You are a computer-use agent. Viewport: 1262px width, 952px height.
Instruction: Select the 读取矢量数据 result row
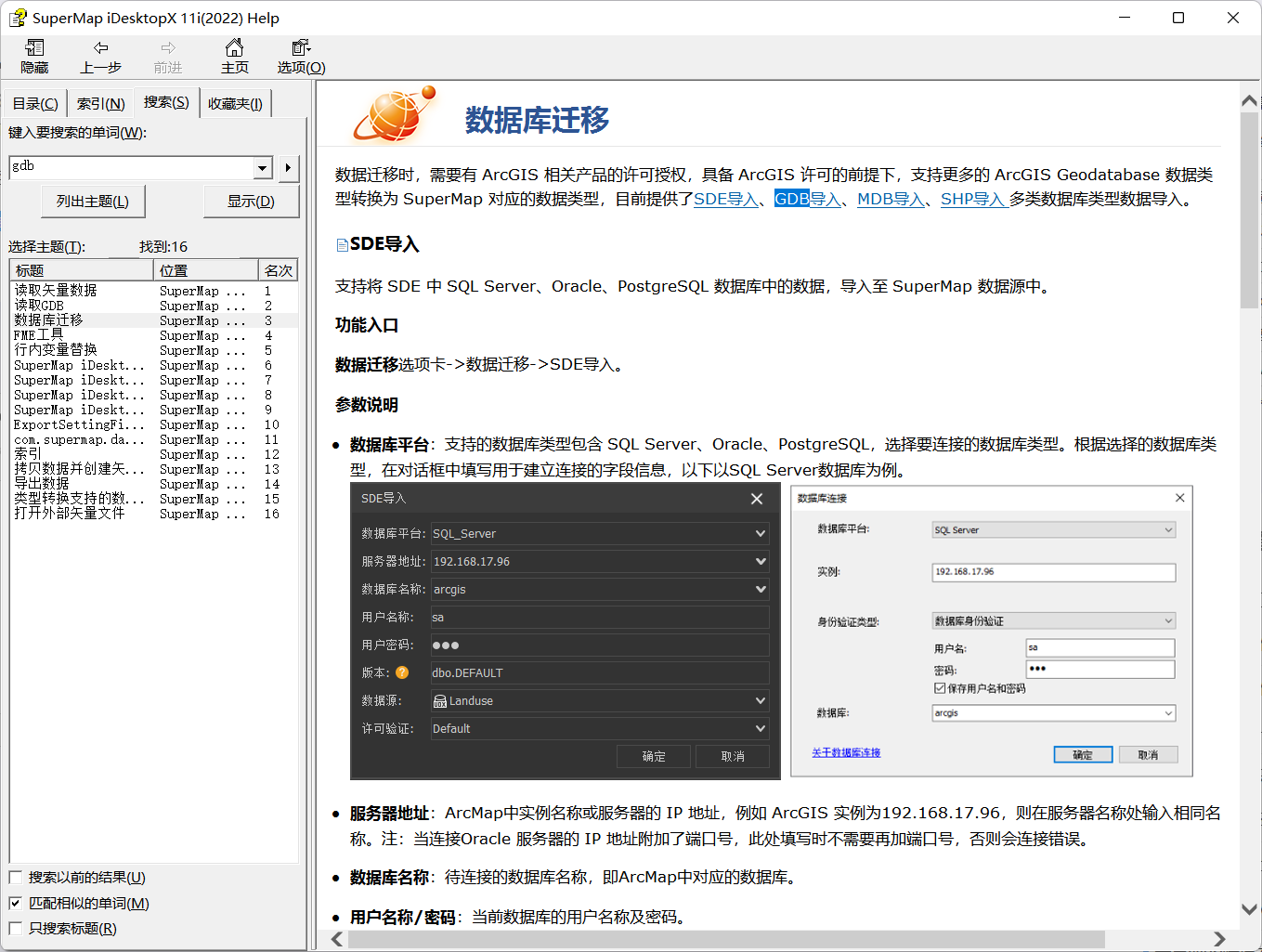click(154, 291)
